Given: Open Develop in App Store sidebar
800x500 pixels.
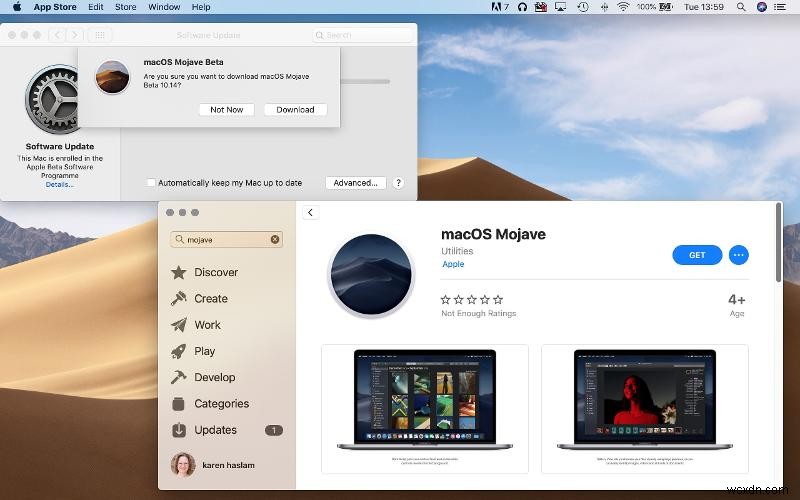Looking at the screenshot, I should (x=204, y=377).
